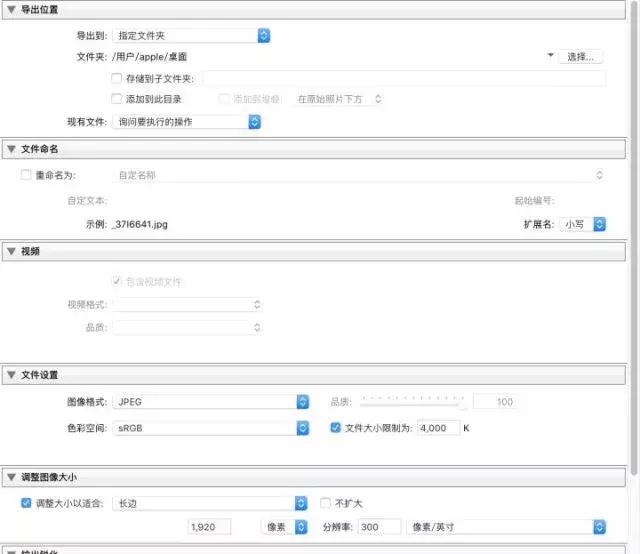Toggle the 添加到堆叠 checkbox
Viewport: 640px width, 554px height.
pos(224,99)
